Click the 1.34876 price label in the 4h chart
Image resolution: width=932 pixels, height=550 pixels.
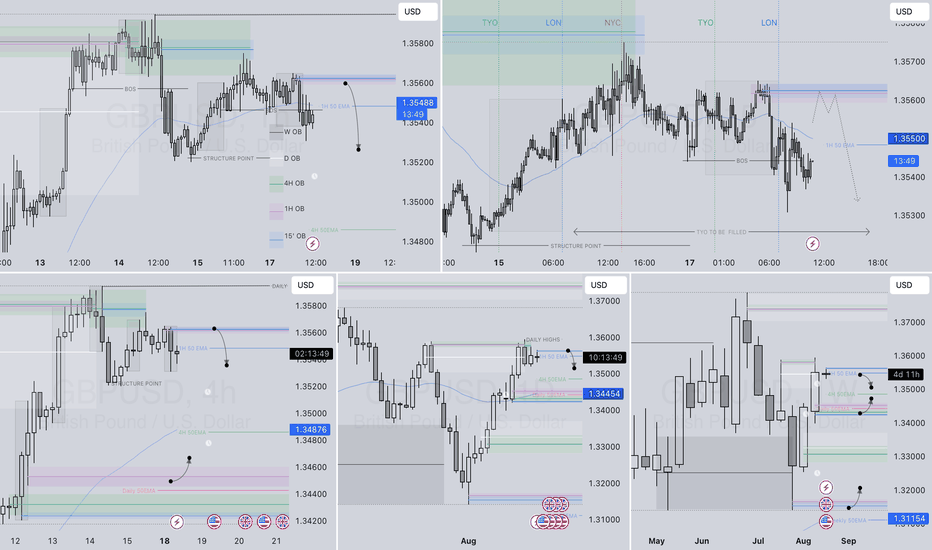pos(310,429)
